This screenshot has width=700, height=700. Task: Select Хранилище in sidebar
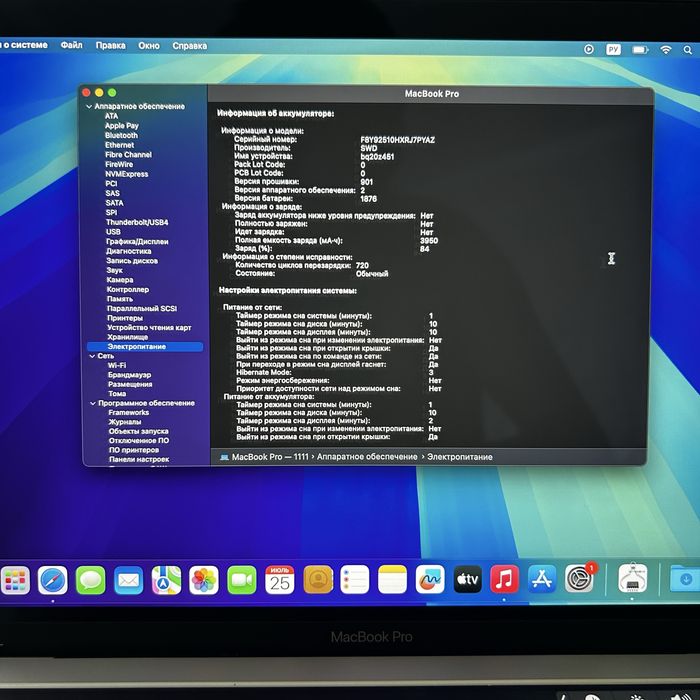(127, 337)
